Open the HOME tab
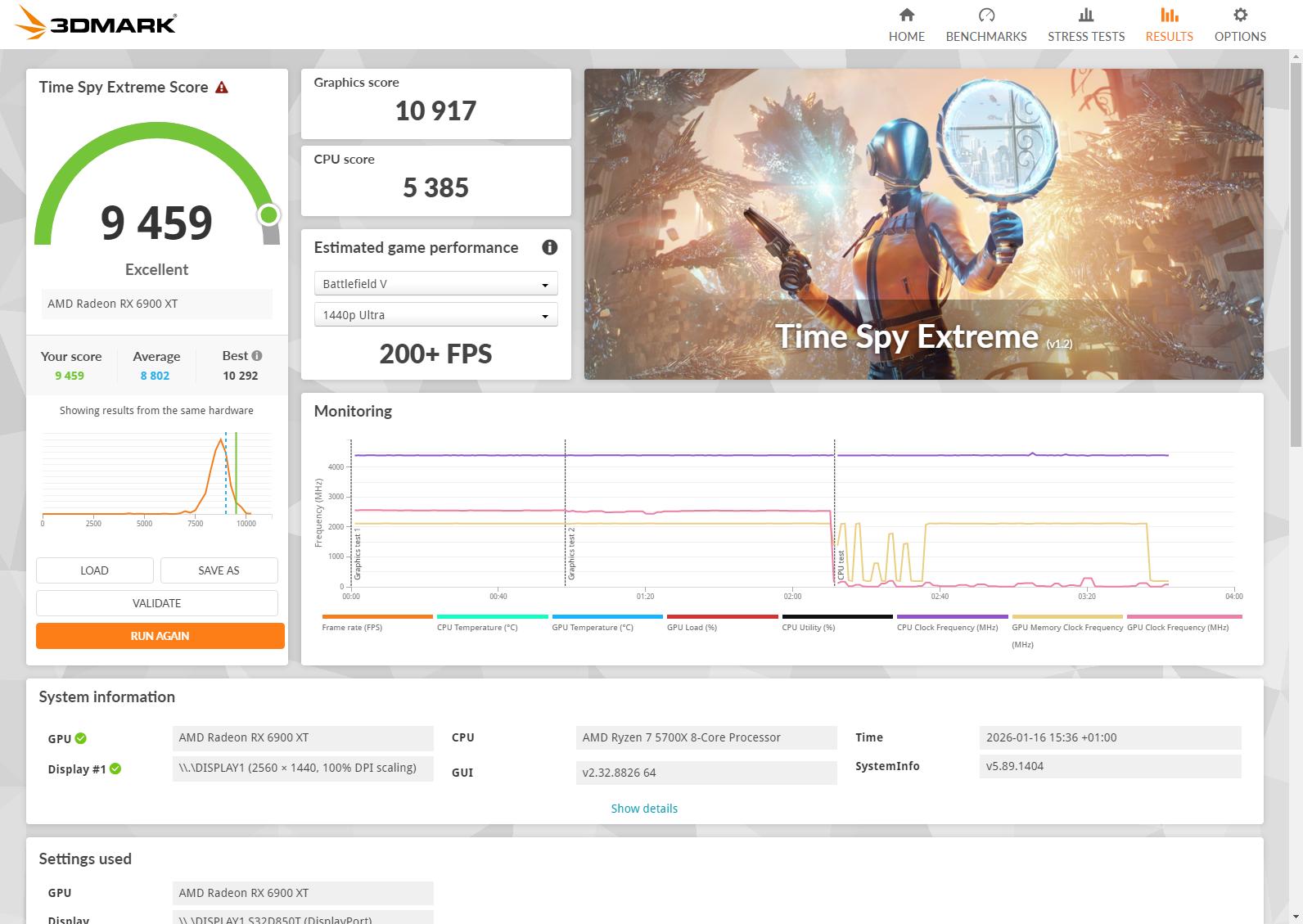 (x=907, y=25)
